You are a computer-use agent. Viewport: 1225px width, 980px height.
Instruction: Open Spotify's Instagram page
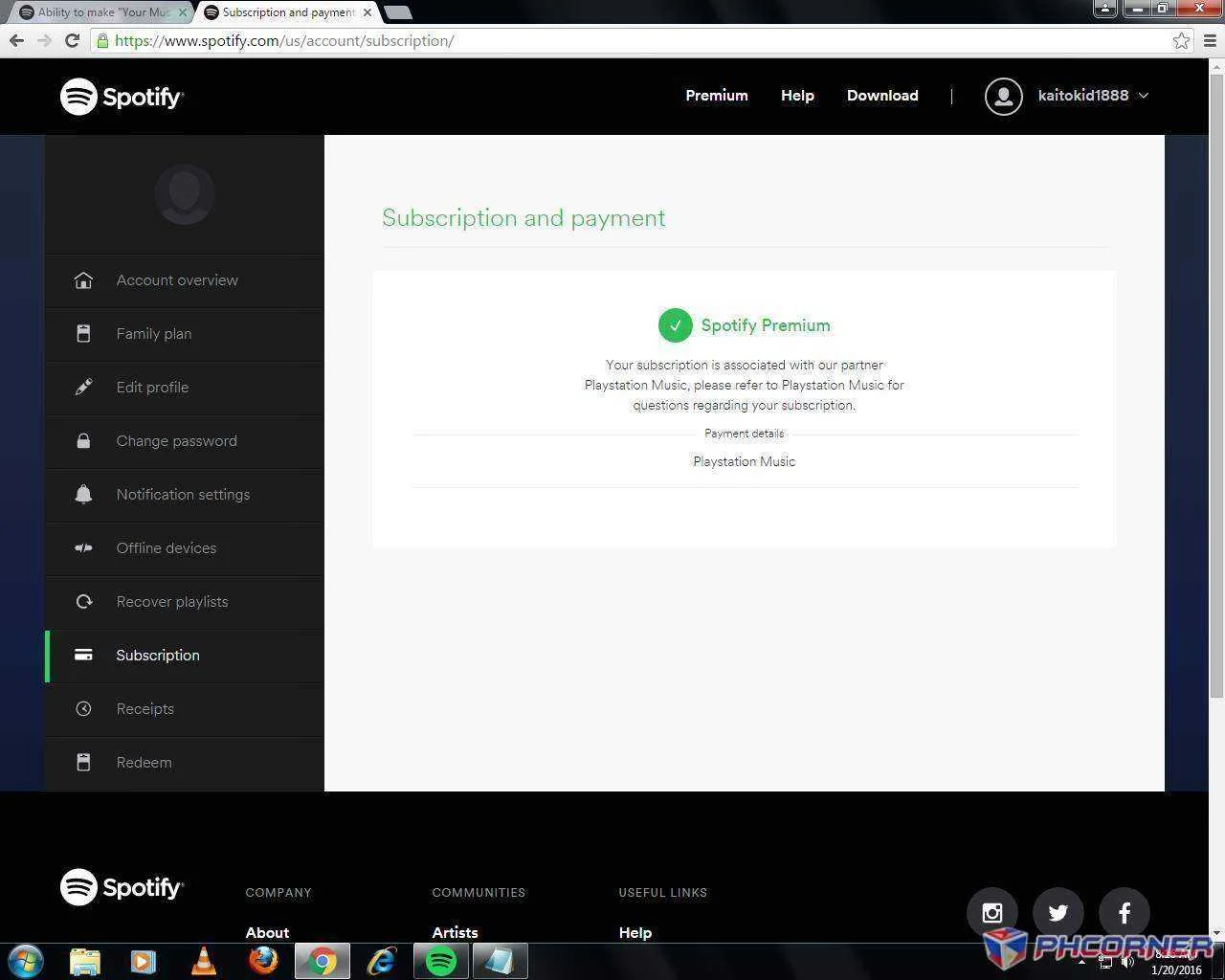991,913
